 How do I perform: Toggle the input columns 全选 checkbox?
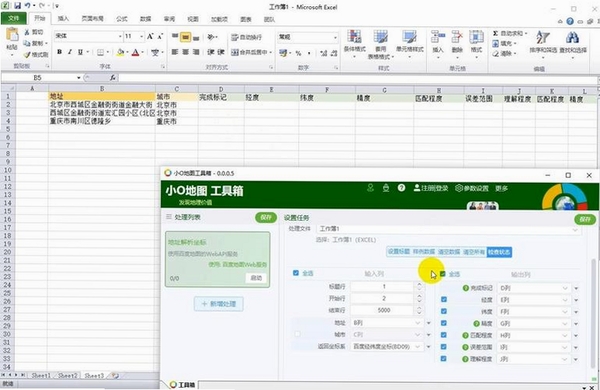point(295,273)
